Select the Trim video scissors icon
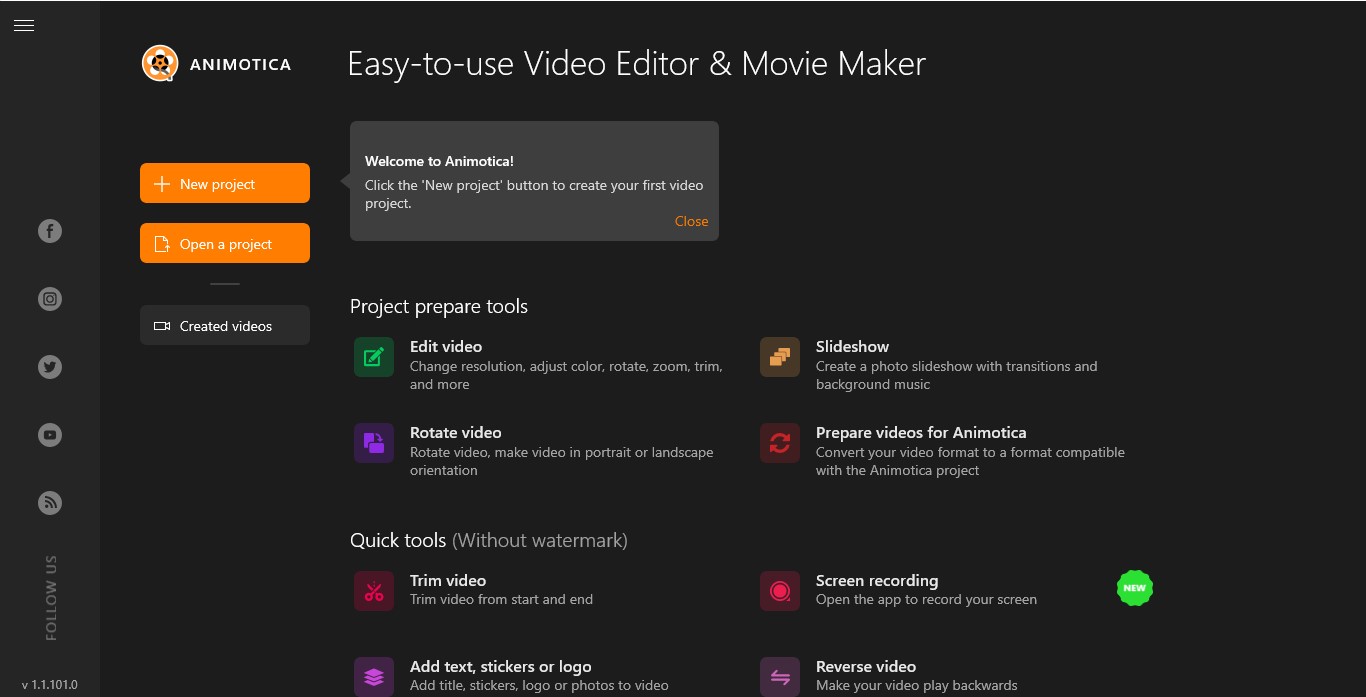The width and height of the screenshot is (1366, 697). pyautogui.click(x=373, y=591)
